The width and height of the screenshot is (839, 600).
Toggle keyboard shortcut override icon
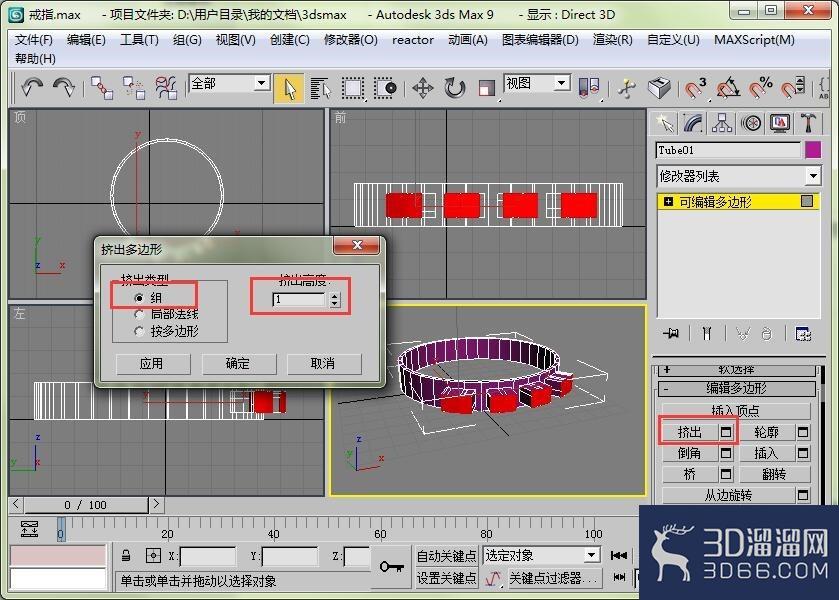click(x=659, y=88)
